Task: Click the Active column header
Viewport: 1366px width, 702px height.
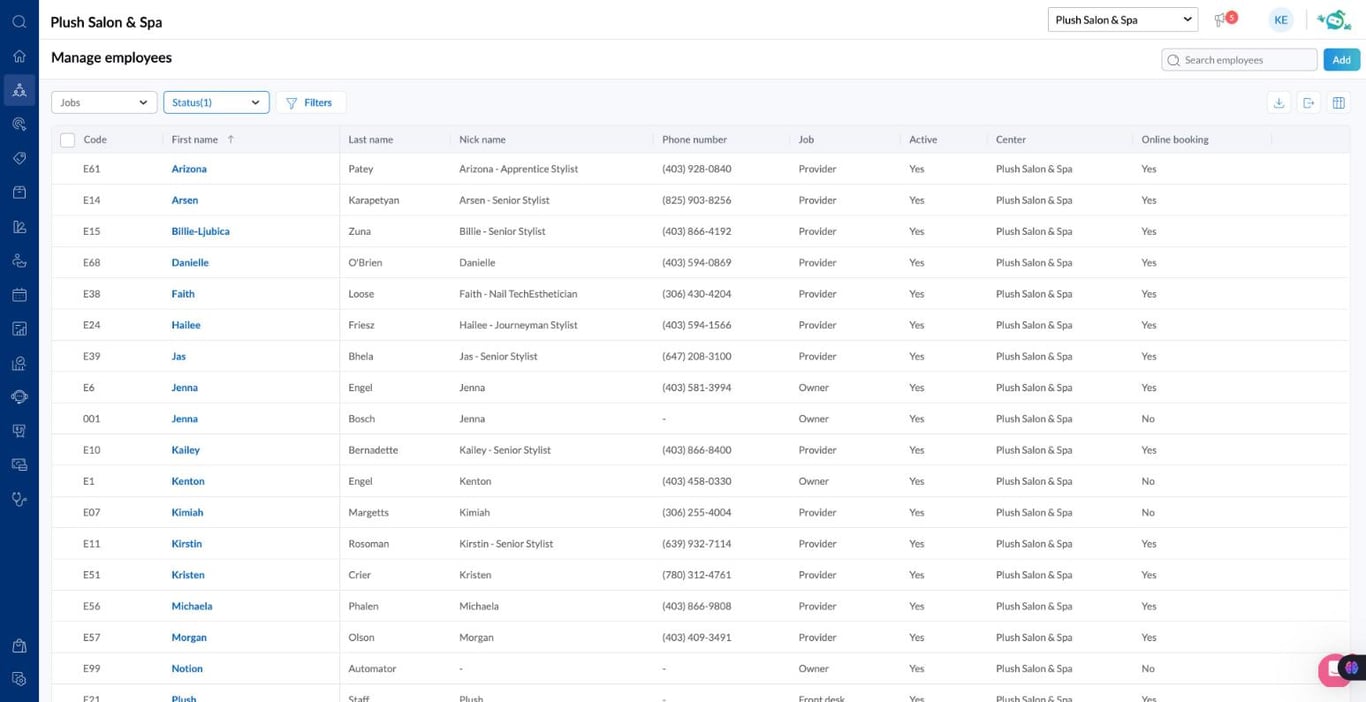Action: pos(923,140)
